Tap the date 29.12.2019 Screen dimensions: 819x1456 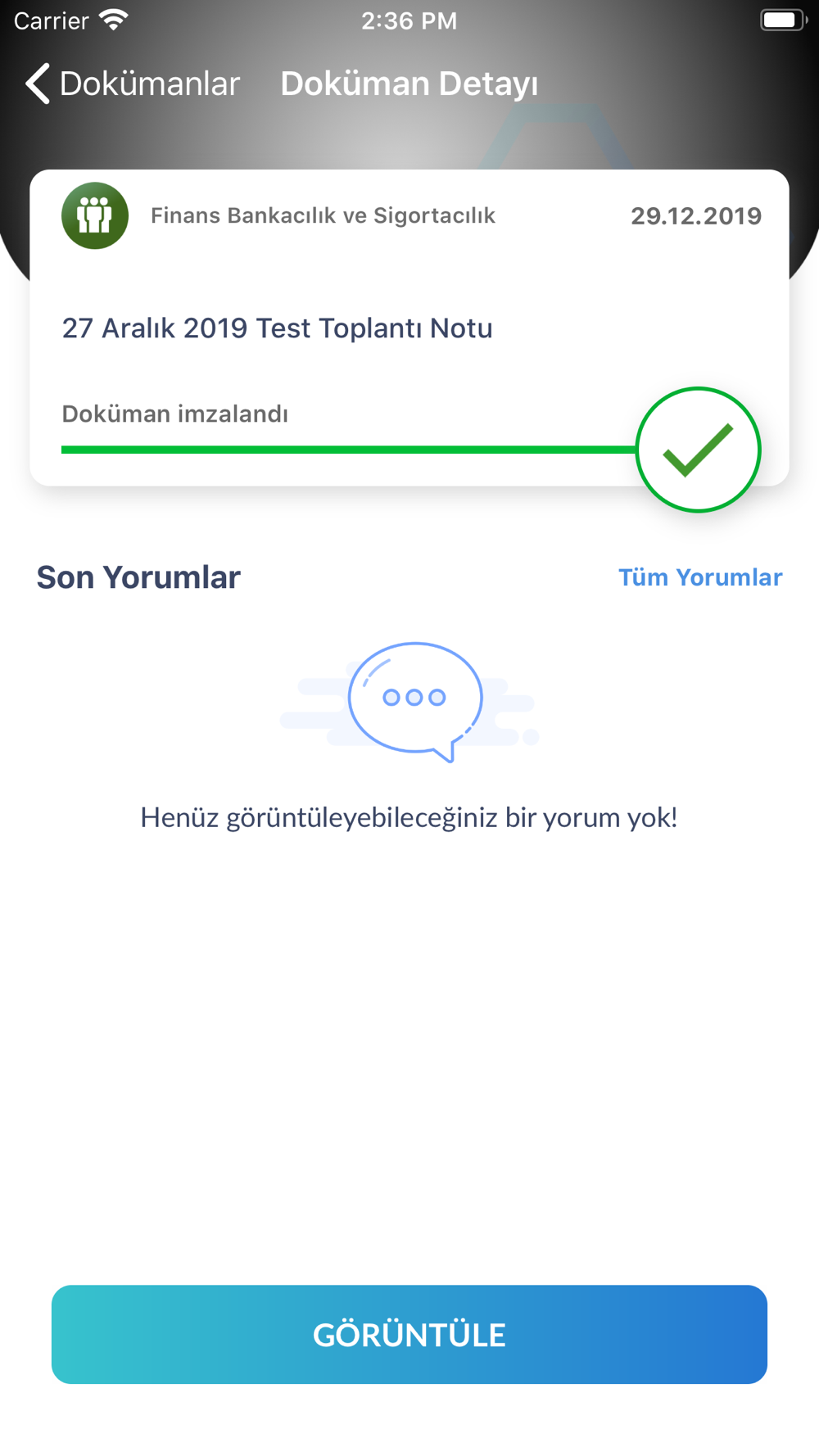[696, 216]
